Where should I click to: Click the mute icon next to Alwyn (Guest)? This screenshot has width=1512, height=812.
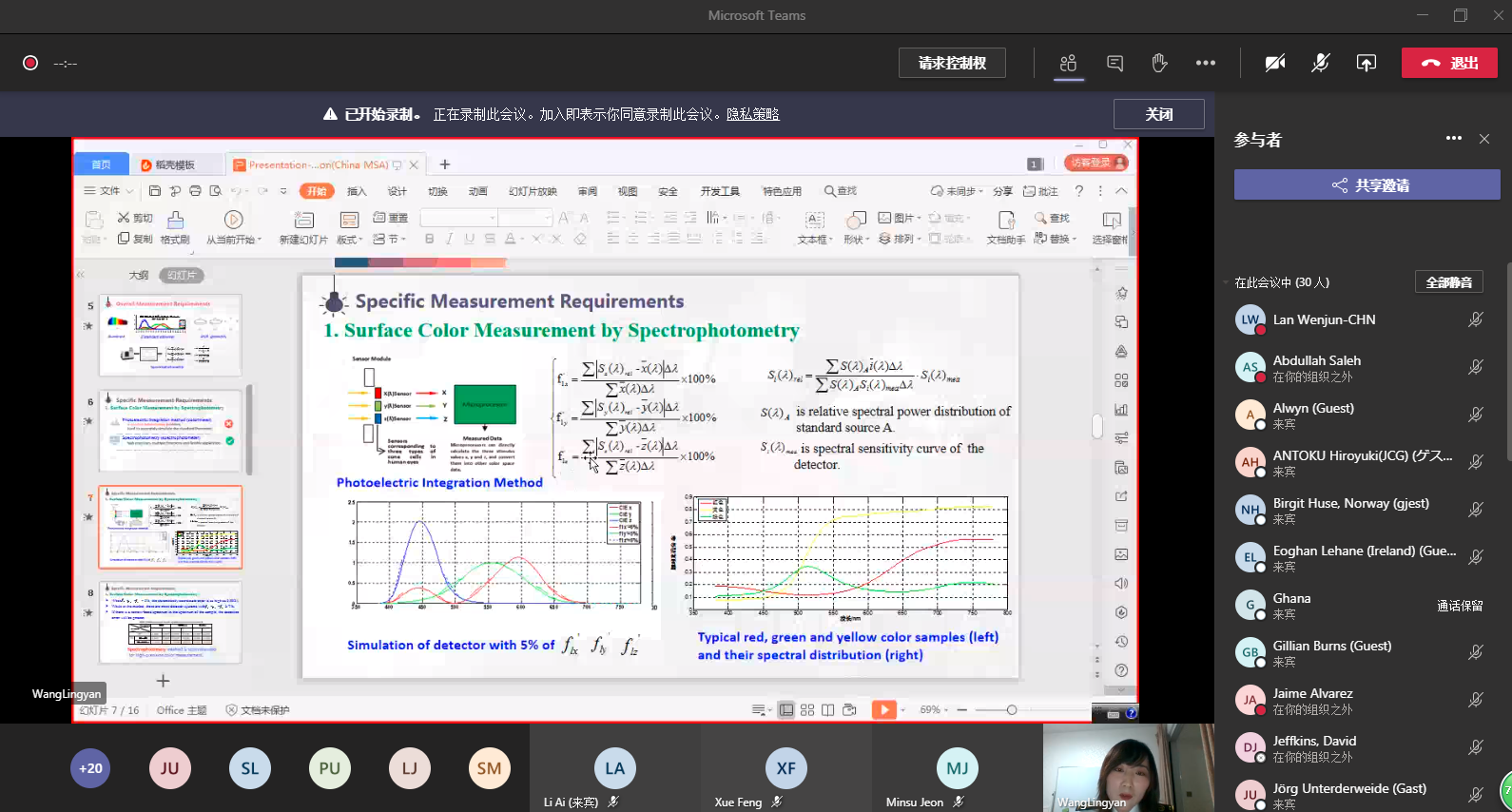pyautogui.click(x=1476, y=415)
